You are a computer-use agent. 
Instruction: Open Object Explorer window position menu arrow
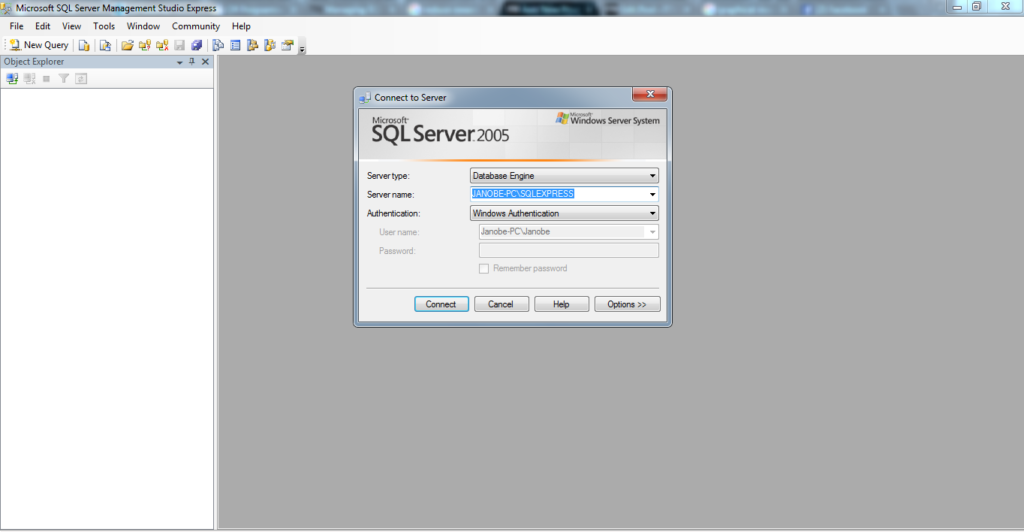(x=180, y=62)
